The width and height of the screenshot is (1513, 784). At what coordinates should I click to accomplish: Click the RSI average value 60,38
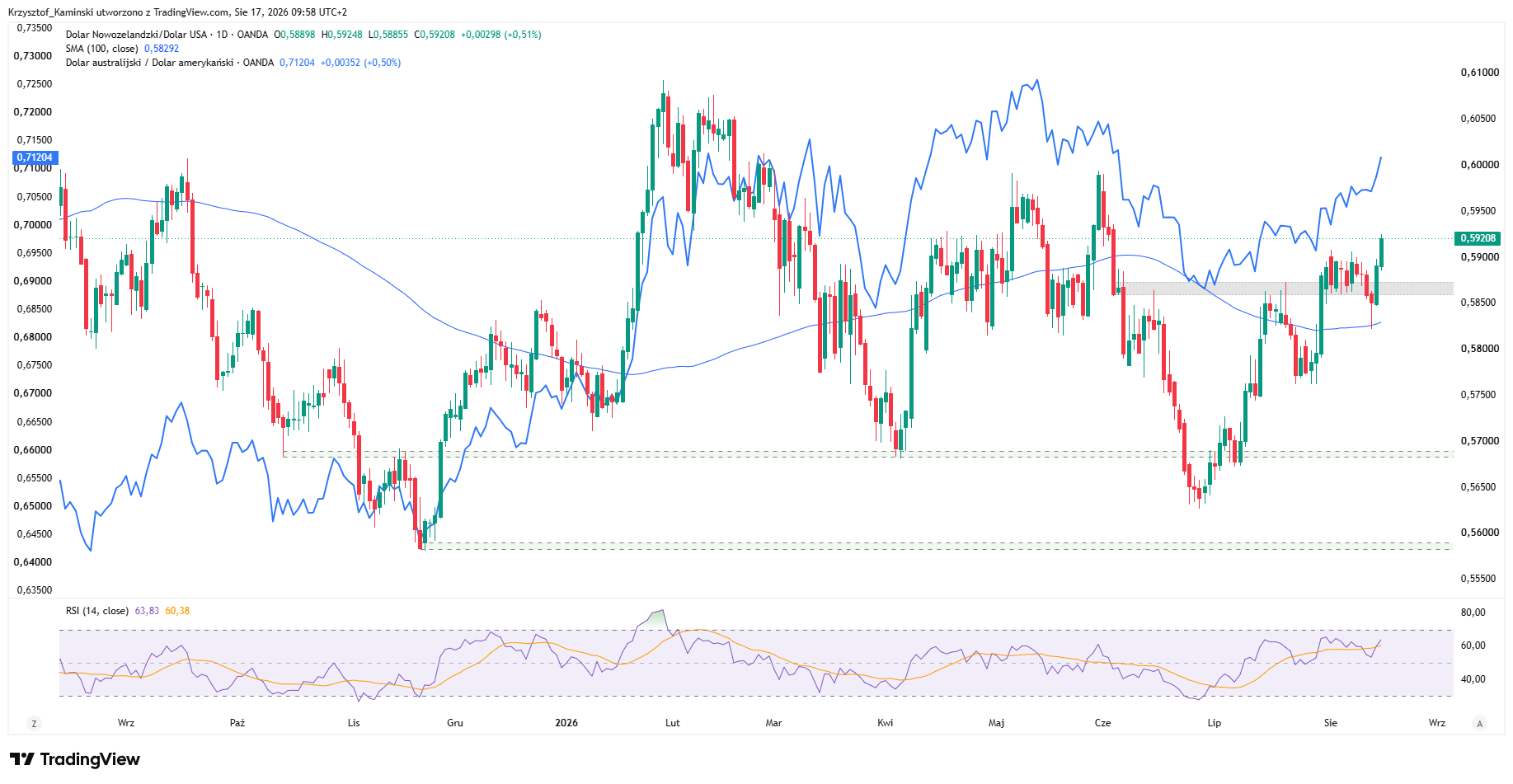177,611
